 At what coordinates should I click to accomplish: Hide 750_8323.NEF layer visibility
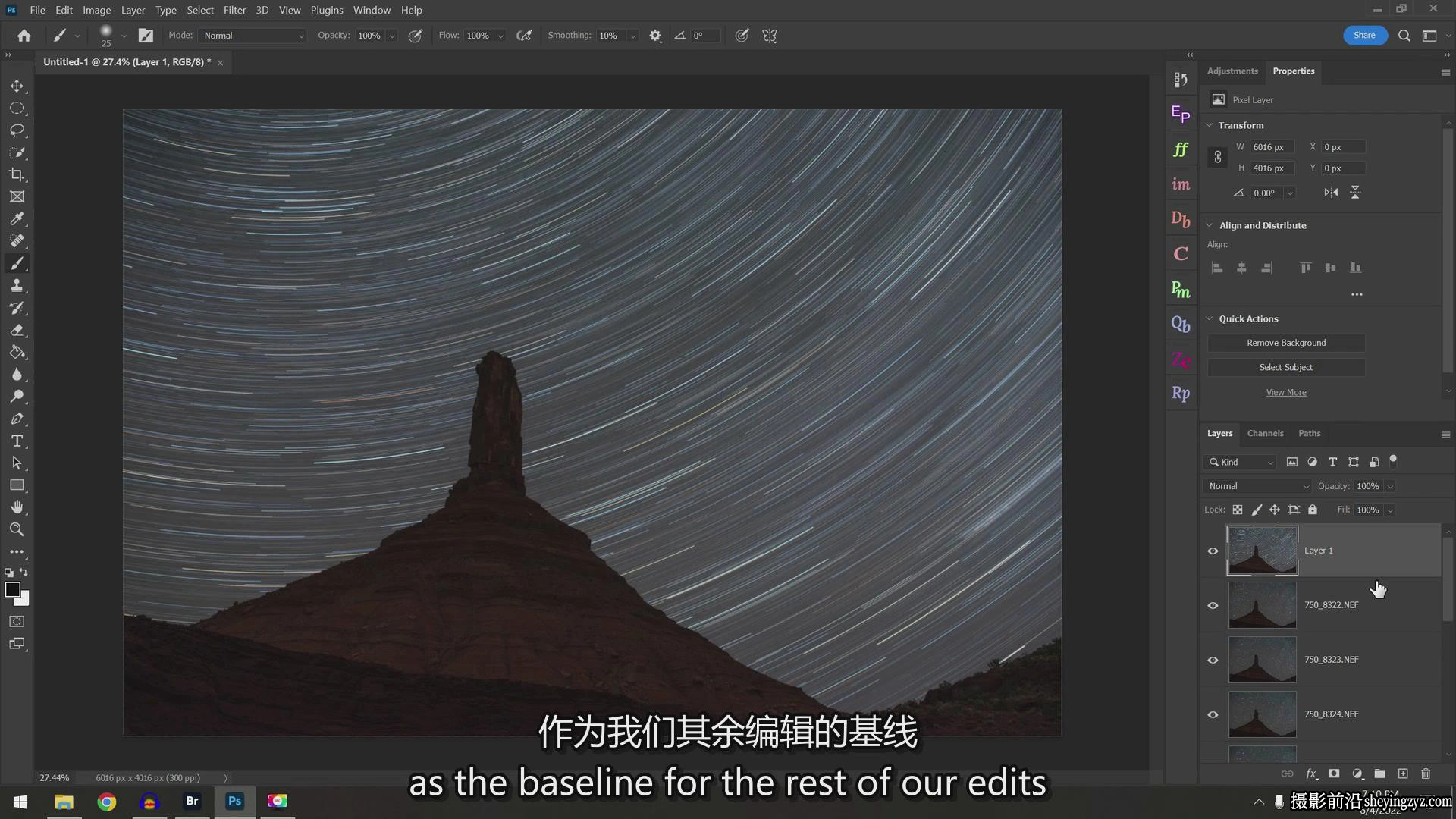coord(1213,660)
